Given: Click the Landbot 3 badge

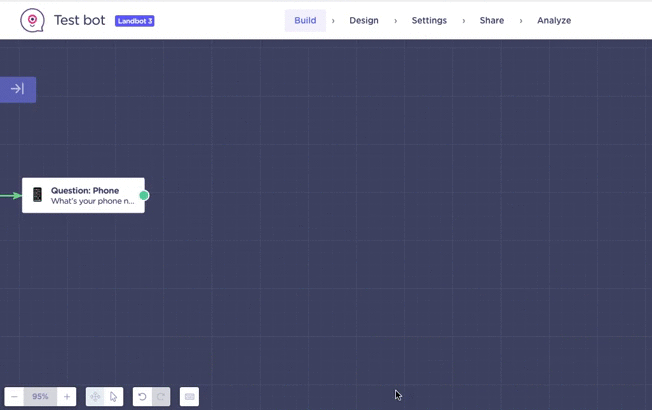Looking at the screenshot, I should pos(135,21).
